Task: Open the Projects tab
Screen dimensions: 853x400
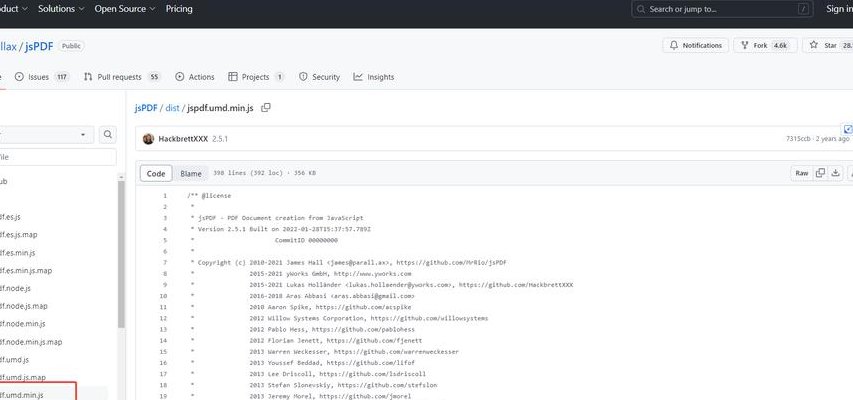Action: click(256, 77)
